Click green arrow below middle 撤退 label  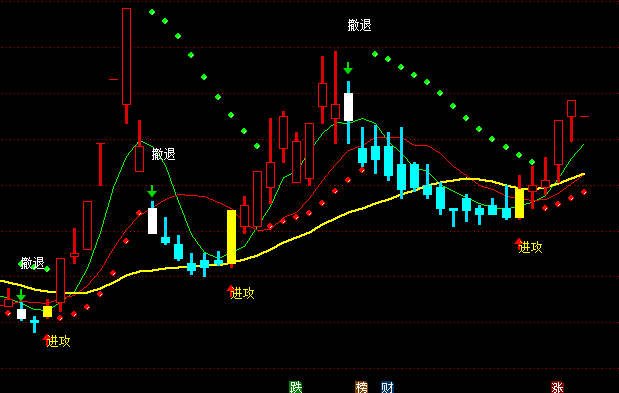[x=152, y=191]
